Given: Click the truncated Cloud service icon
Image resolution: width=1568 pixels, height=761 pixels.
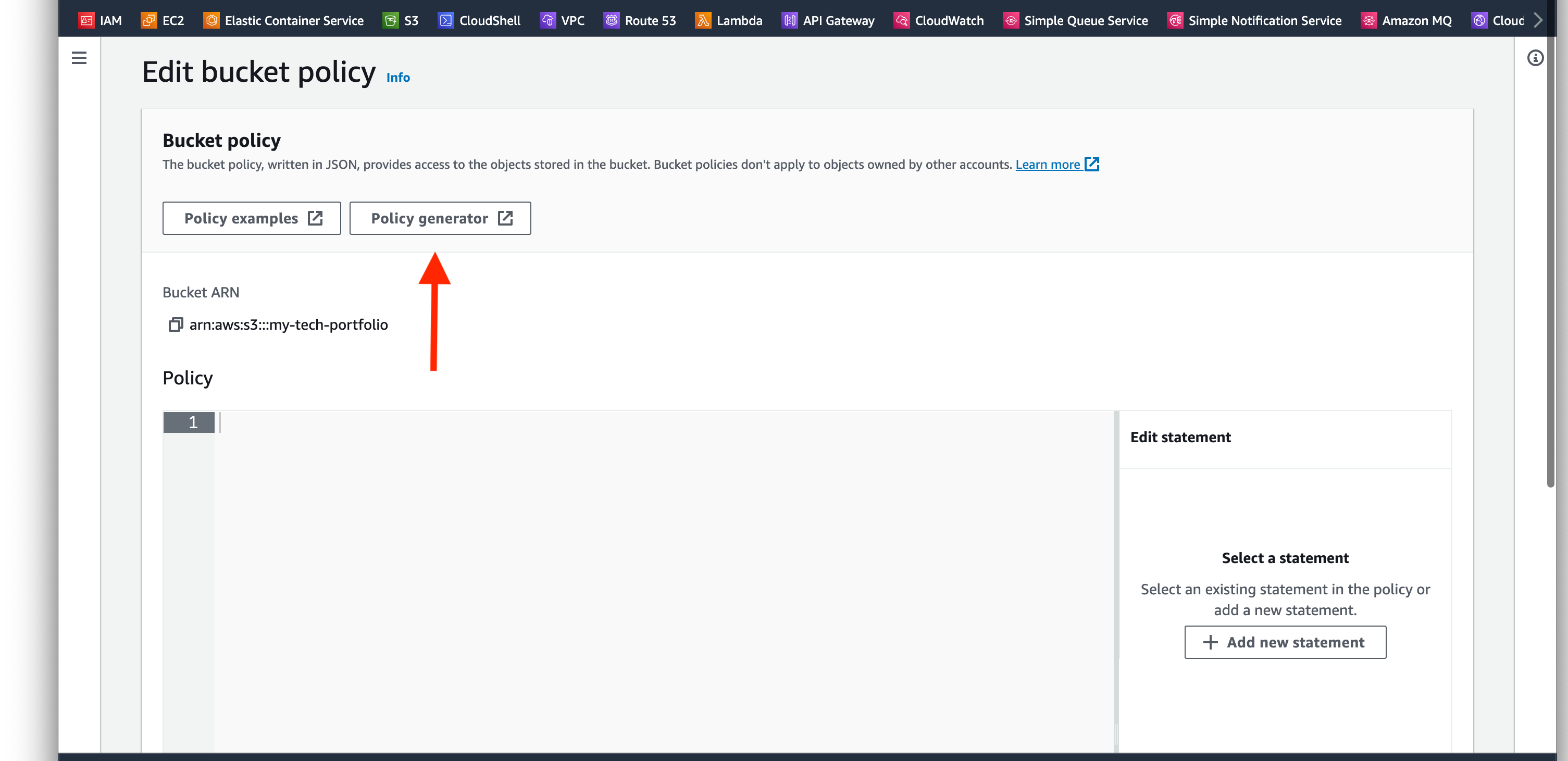Looking at the screenshot, I should point(1479,21).
